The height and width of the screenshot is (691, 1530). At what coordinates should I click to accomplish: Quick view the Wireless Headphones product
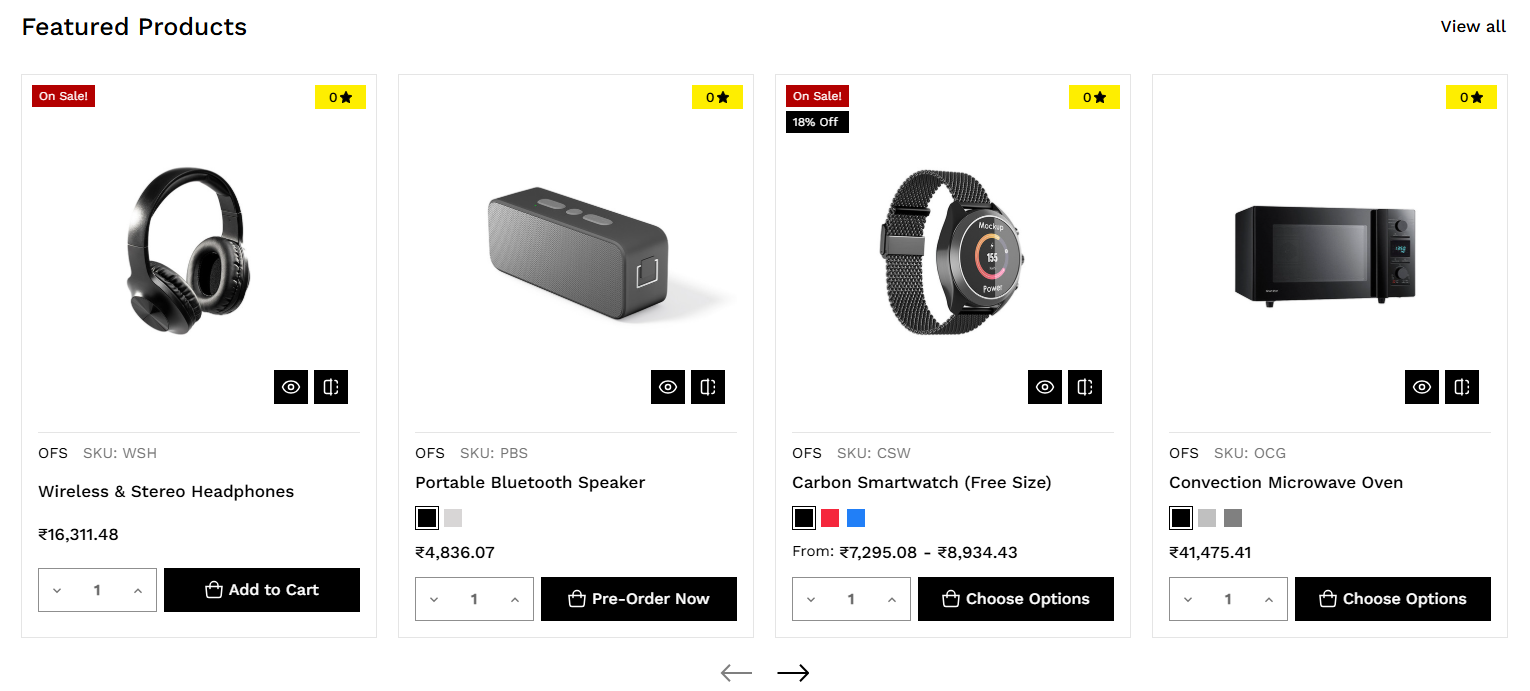click(291, 387)
